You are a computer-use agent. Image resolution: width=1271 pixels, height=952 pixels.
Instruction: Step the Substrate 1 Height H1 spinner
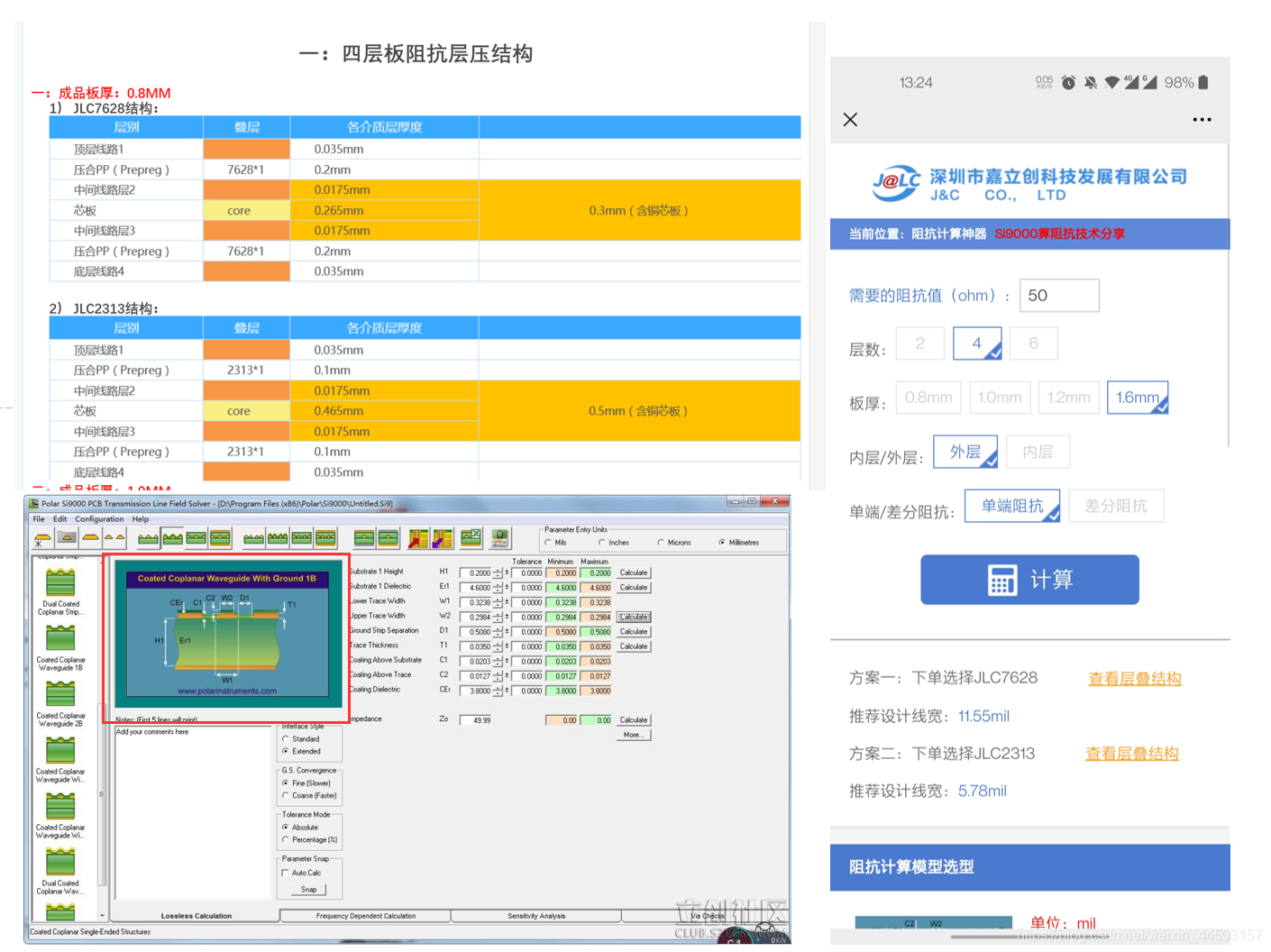[x=498, y=573]
